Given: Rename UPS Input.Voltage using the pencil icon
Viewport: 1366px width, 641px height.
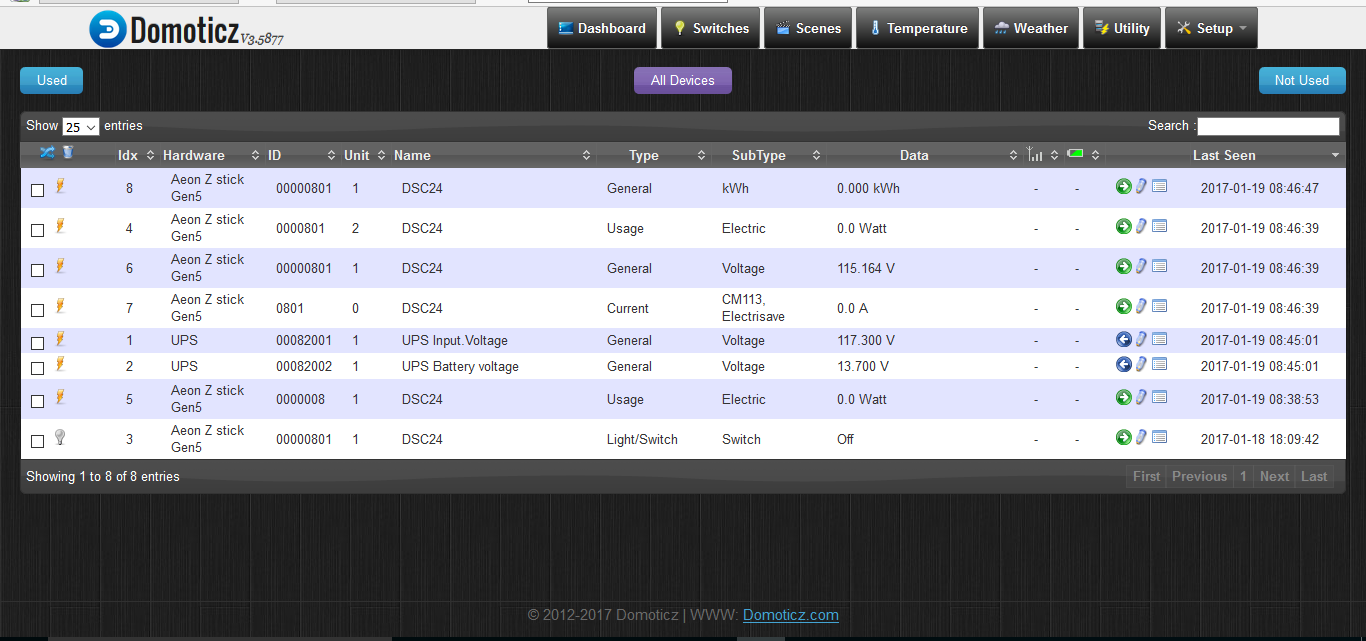Looking at the screenshot, I should click(1141, 339).
